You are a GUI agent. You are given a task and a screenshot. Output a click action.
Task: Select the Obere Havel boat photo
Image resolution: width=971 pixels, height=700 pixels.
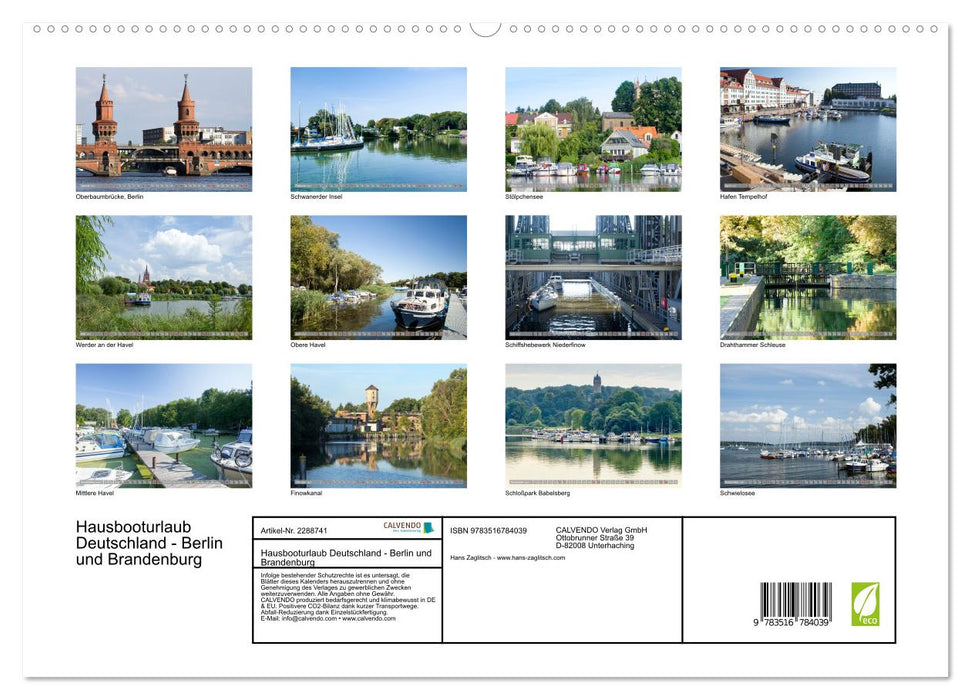pos(378,278)
